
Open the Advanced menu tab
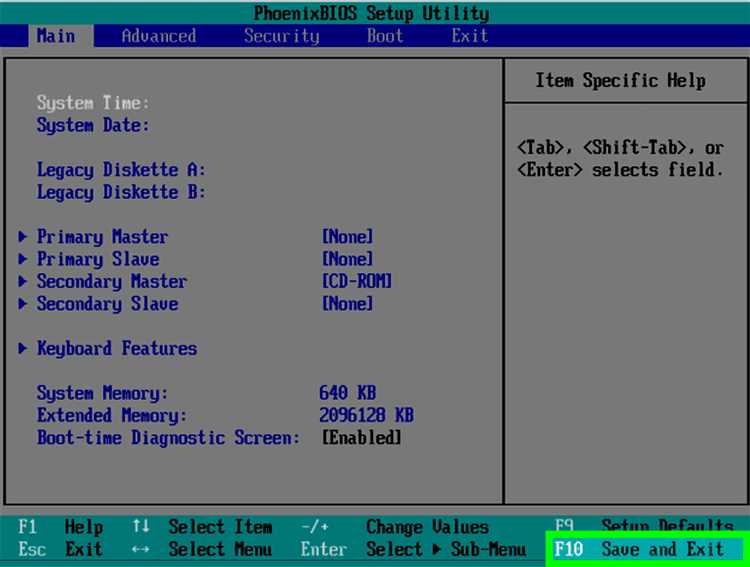pyautogui.click(x=159, y=36)
